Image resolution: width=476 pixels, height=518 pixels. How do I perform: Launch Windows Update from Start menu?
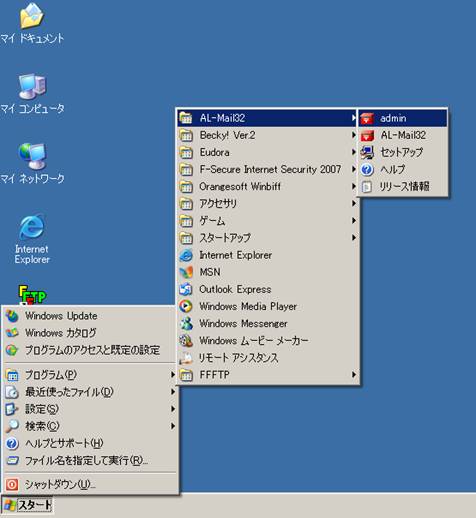point(90,316)
